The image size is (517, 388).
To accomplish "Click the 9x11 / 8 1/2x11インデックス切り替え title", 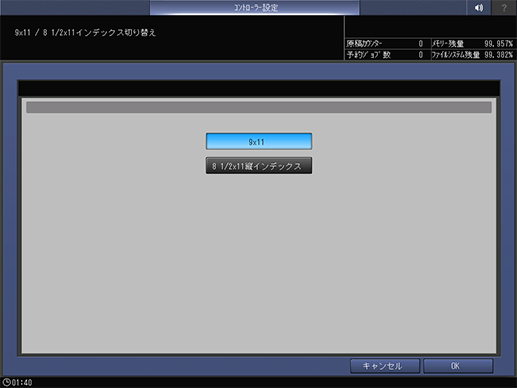I will click(85, 33).
